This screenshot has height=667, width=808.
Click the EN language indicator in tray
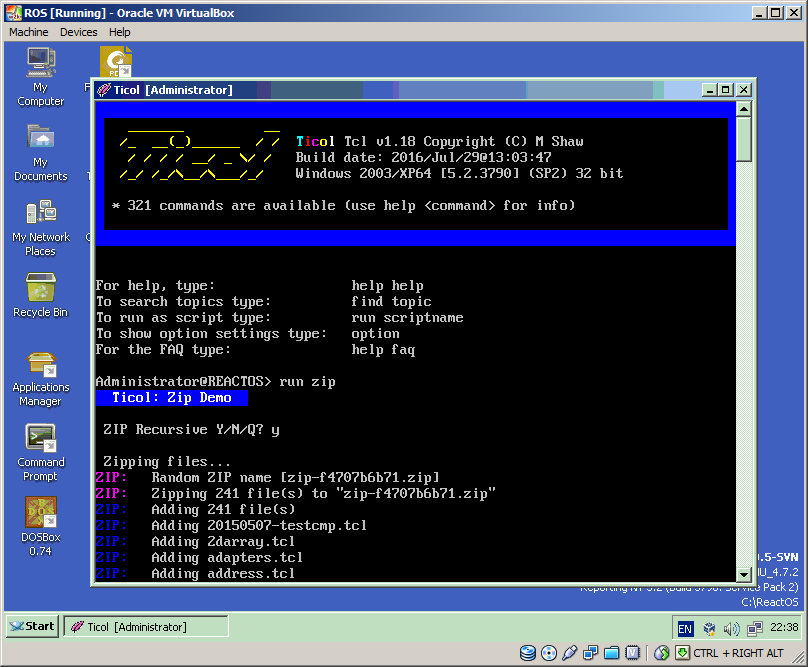click(685, 628)
